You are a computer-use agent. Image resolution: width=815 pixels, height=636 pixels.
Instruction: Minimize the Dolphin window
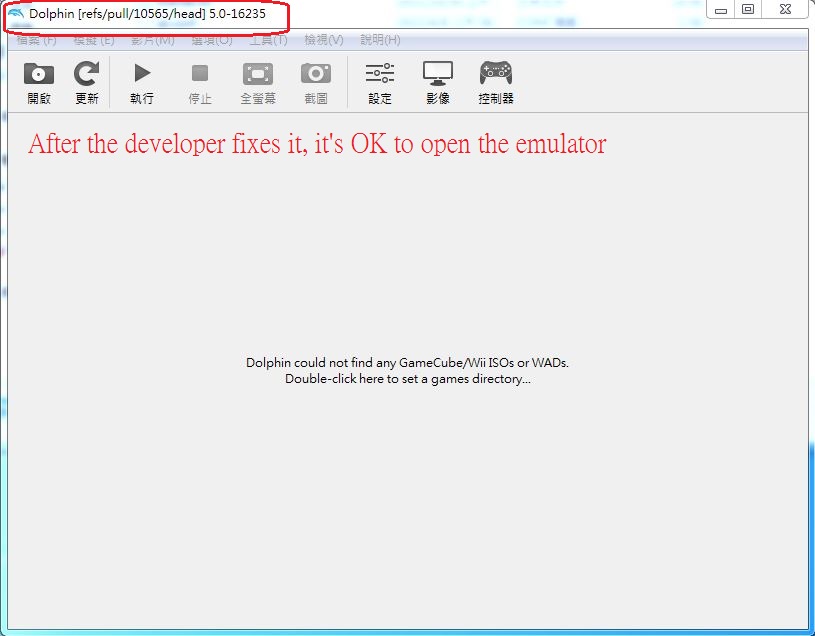[720, 10]
